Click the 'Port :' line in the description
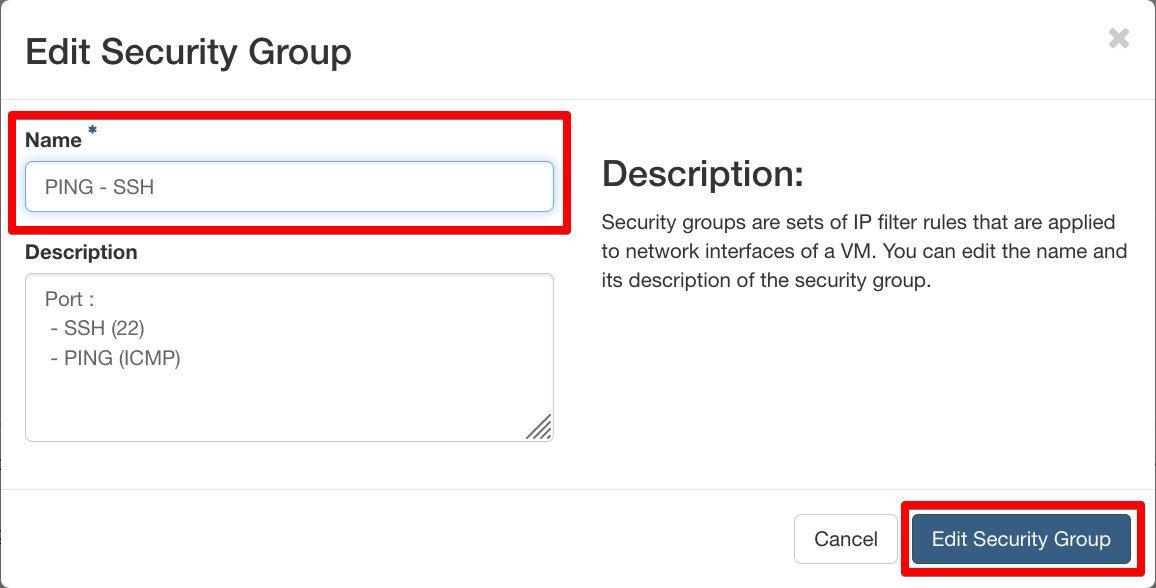 click(70, 299)
